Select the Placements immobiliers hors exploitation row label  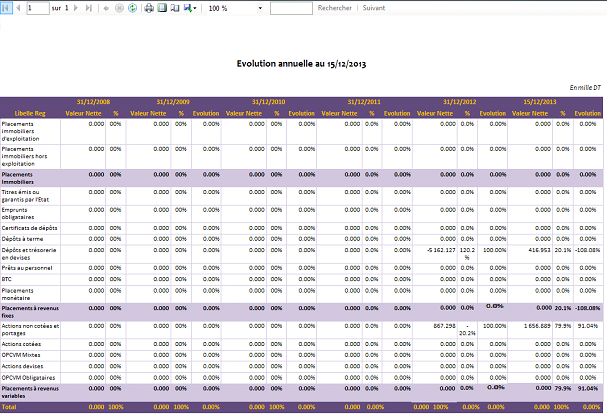[24, 156]
